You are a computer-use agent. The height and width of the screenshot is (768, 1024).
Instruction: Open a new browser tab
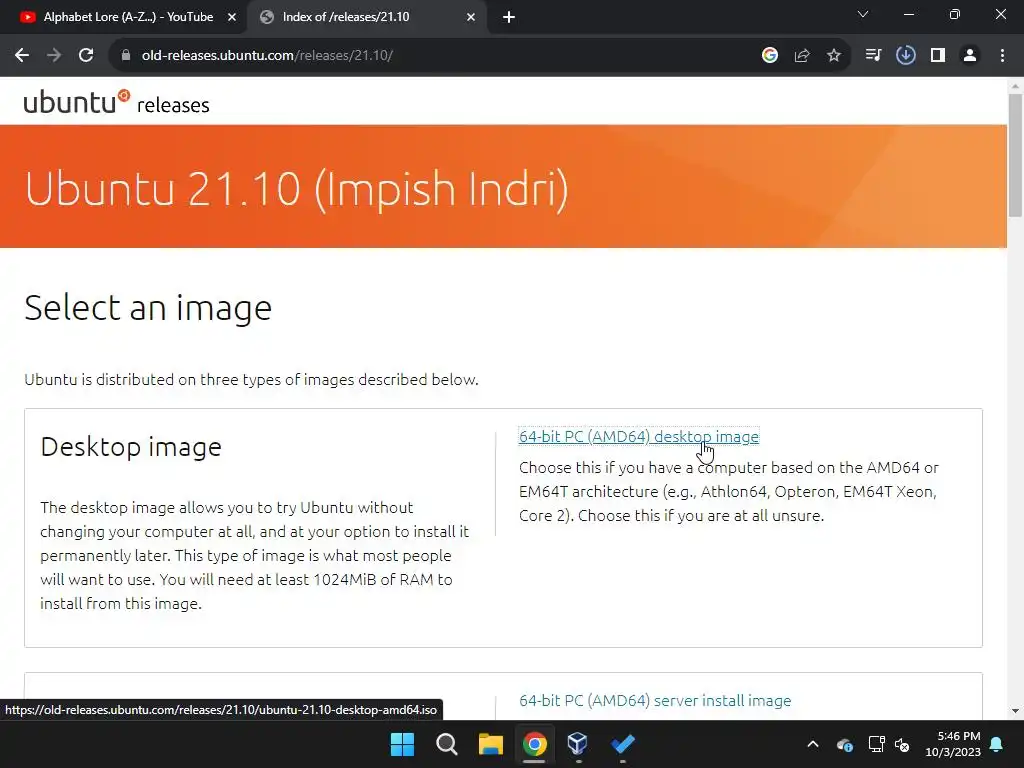pos(509,18)
